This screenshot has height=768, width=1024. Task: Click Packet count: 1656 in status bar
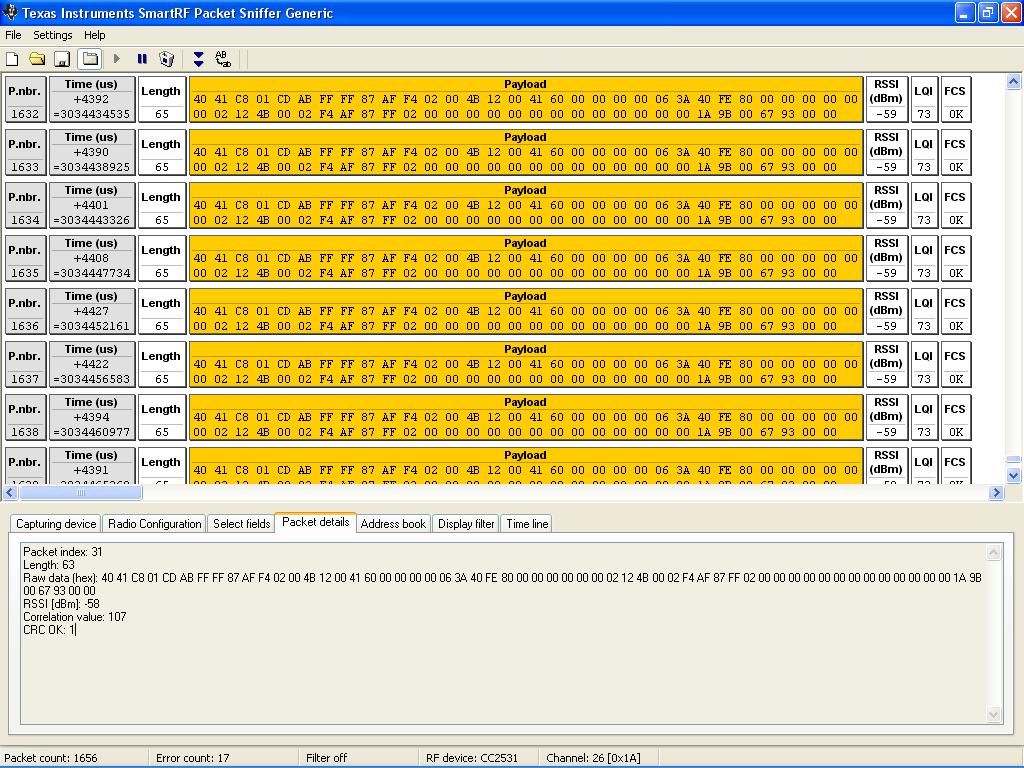pos(51,758)
